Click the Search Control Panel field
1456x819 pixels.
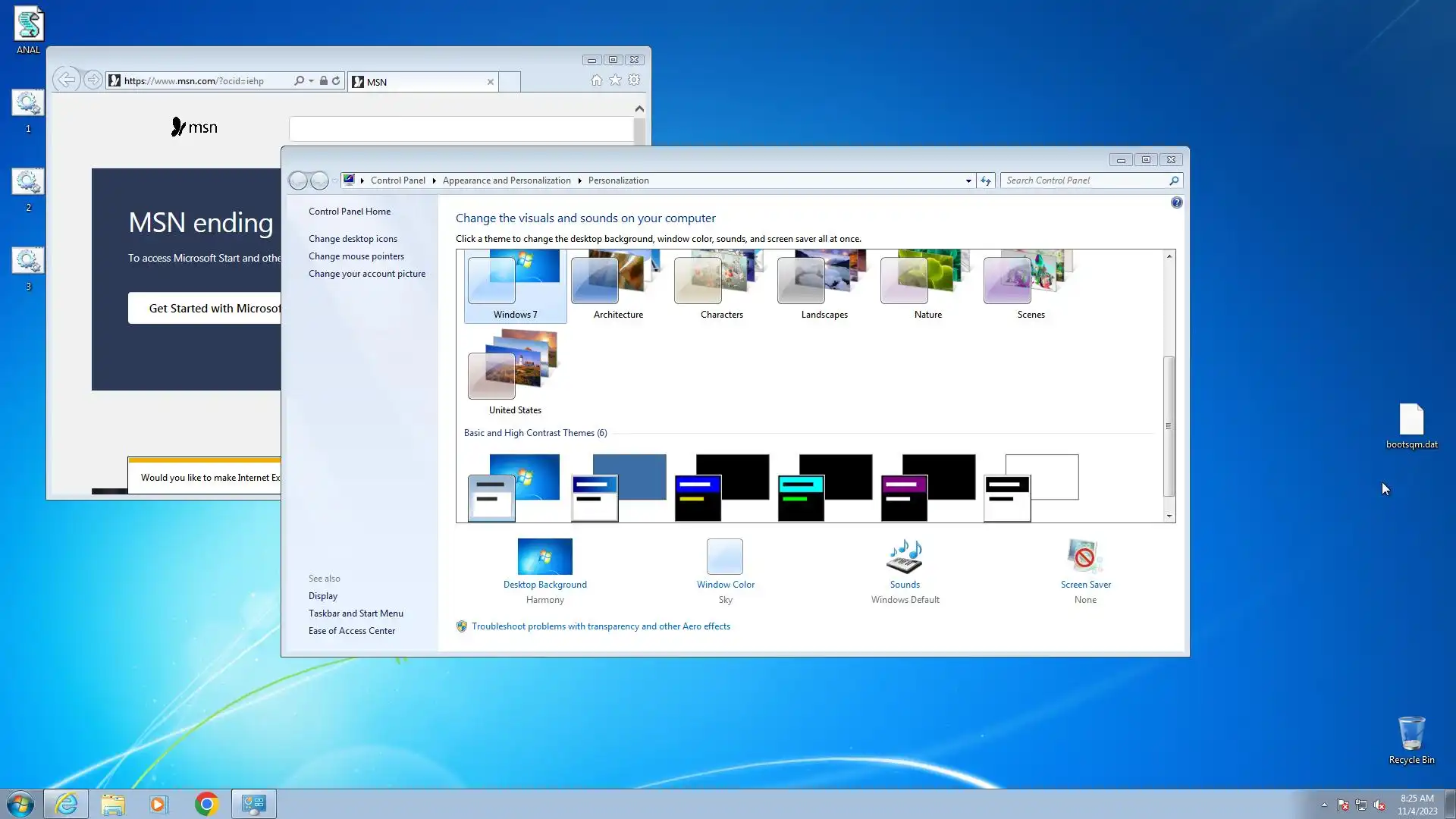1084,180
